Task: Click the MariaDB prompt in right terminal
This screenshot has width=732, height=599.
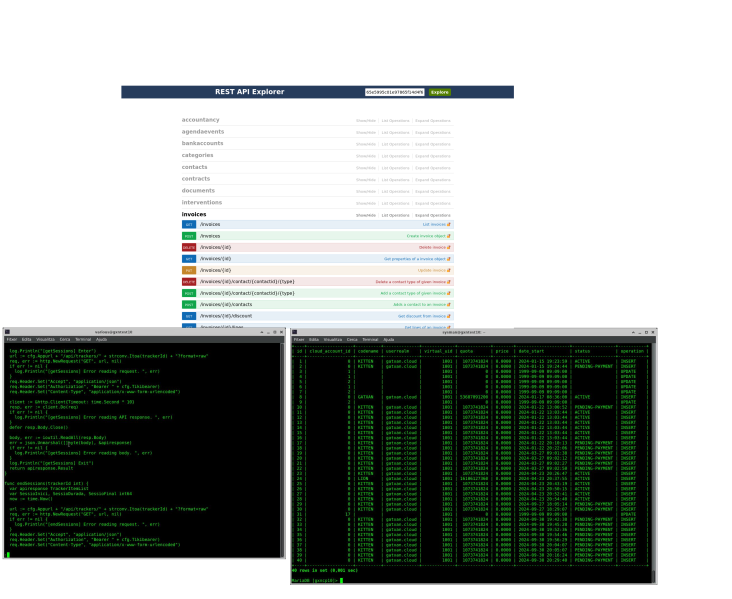Action: pyautogui.click(x=315, y=580)
